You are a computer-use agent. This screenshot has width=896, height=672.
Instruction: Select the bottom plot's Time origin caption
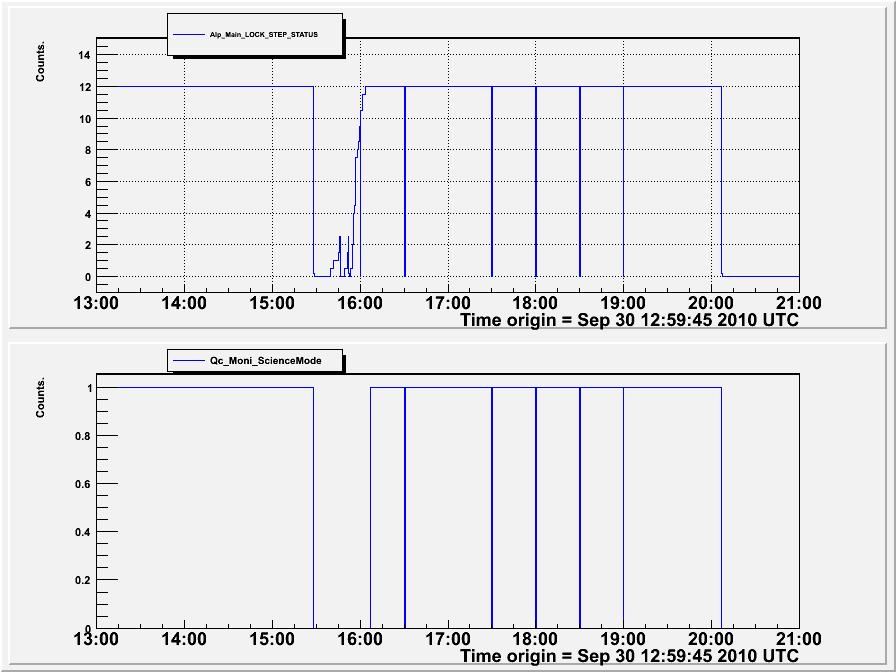coord(630,656)
